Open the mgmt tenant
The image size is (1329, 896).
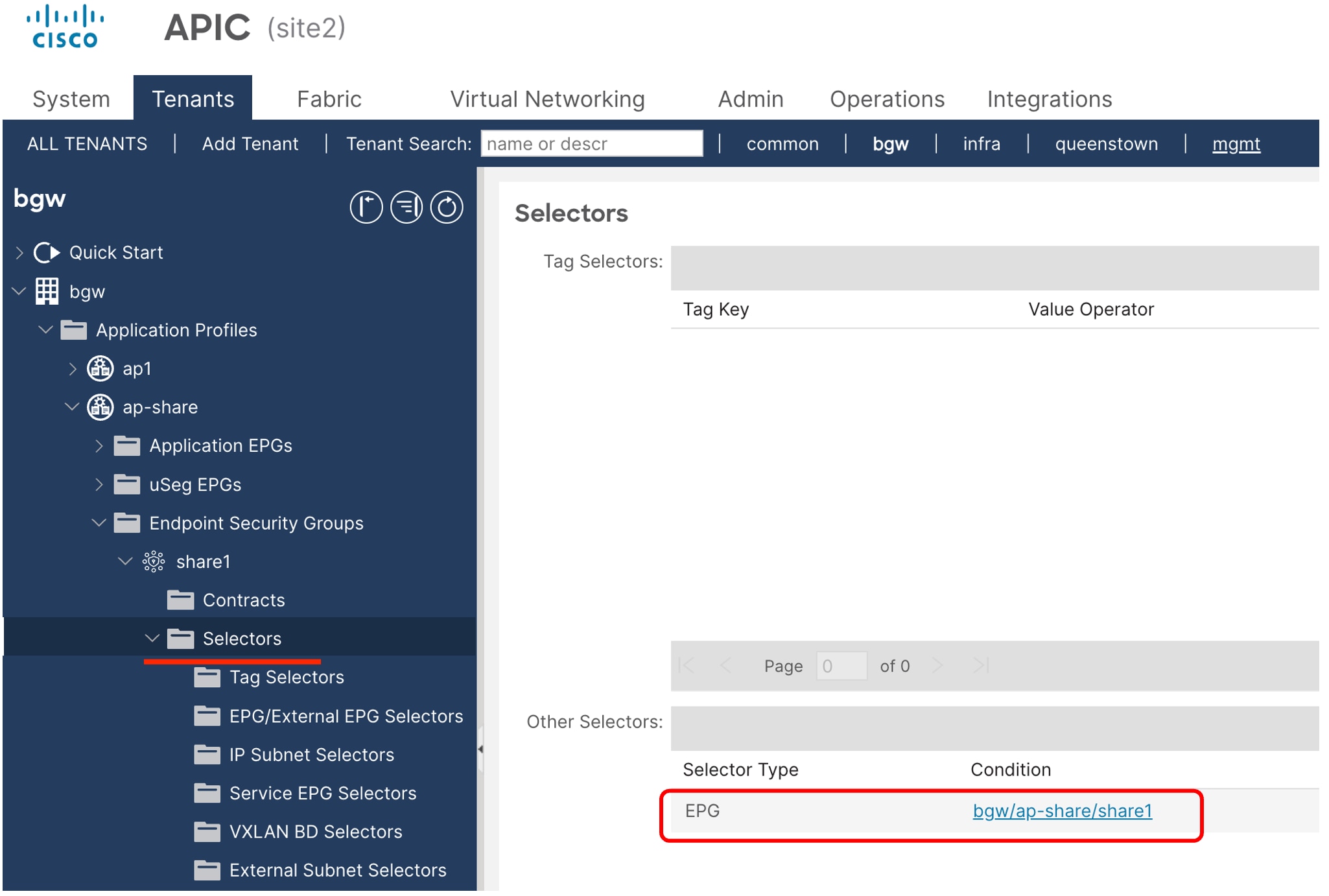pos(1236,143)
